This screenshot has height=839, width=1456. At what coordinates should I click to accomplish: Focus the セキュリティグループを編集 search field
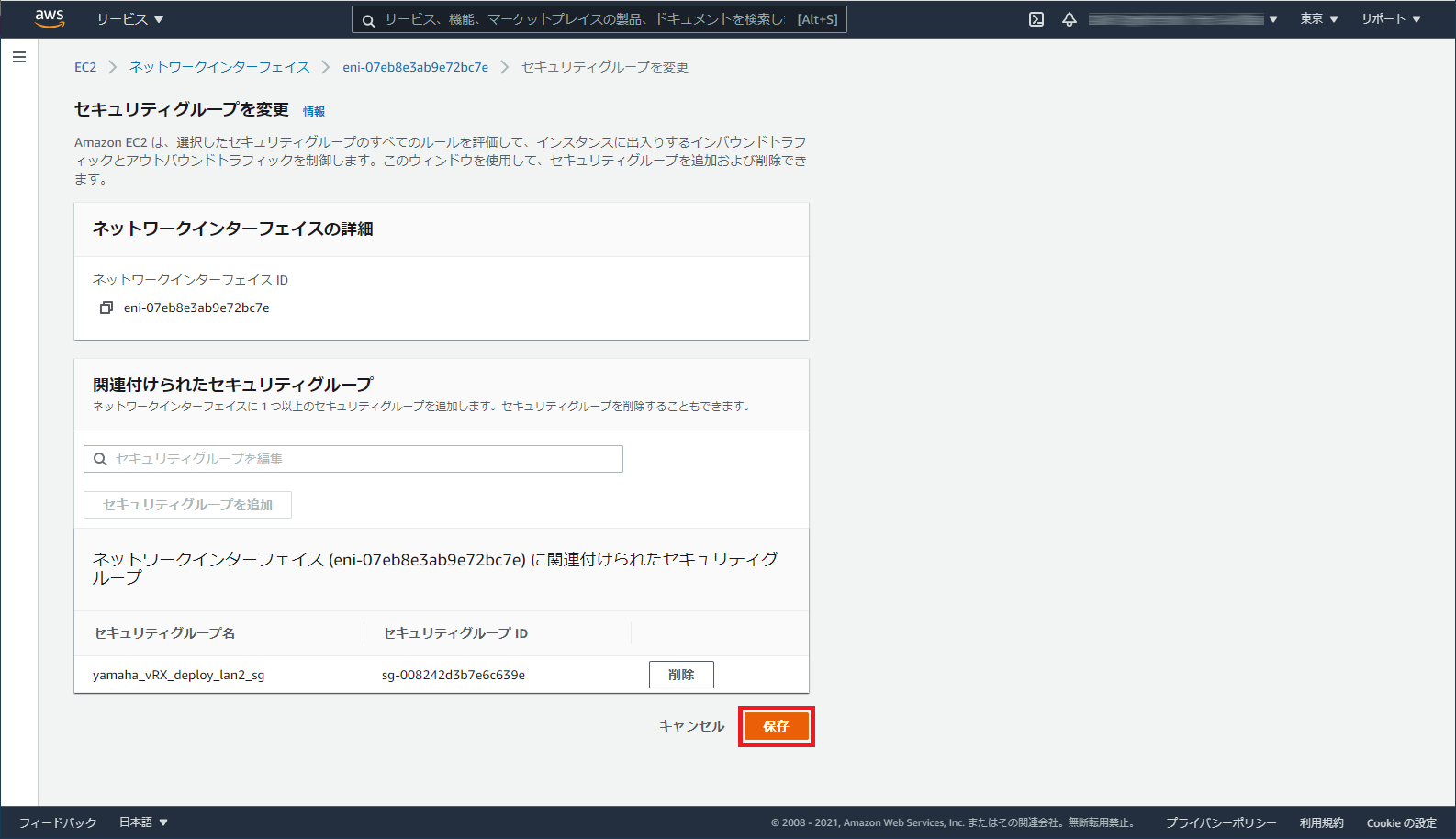(x=353, y=459)
